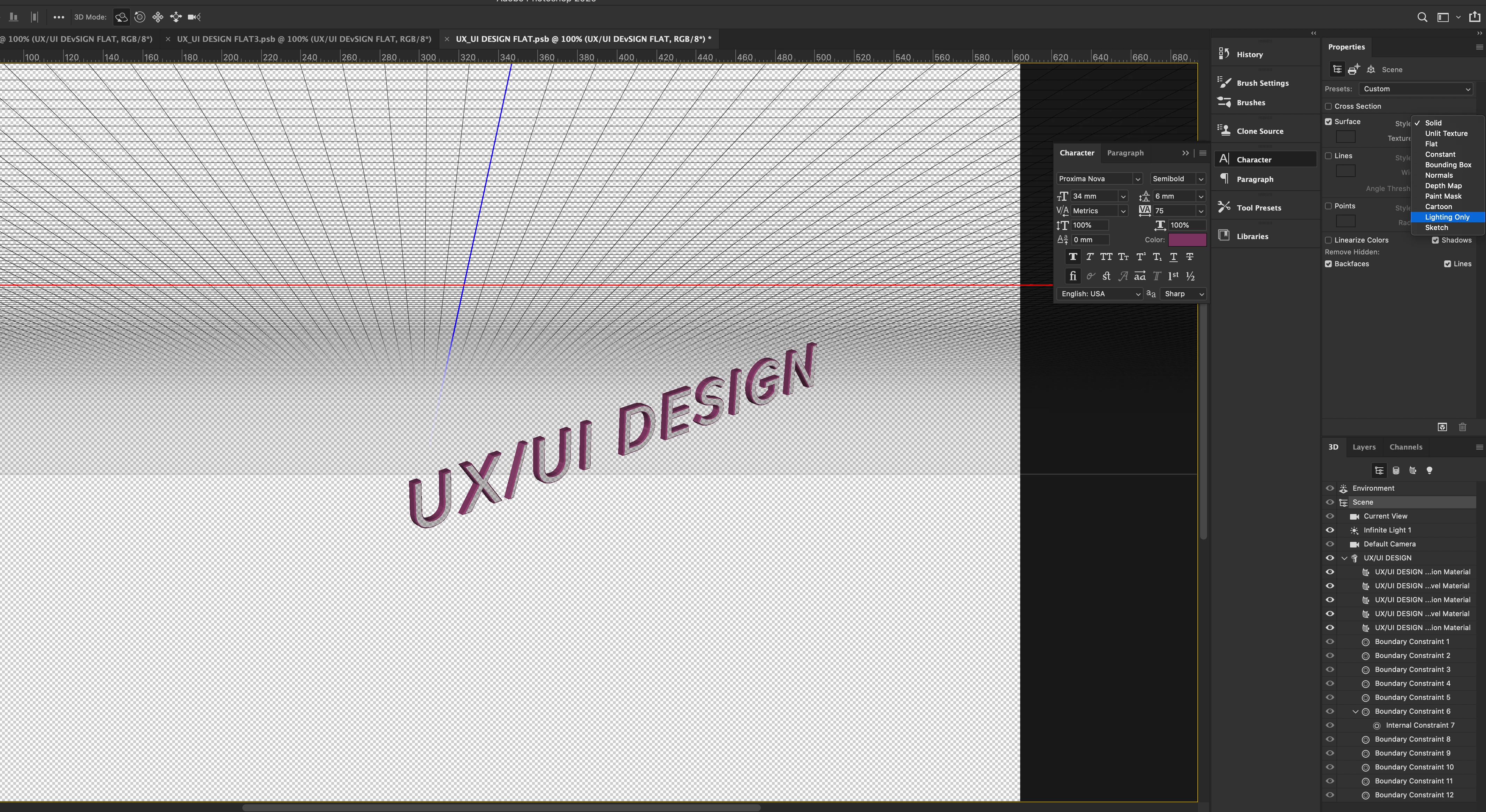Toggle faux bold in Character panel

1073,257
